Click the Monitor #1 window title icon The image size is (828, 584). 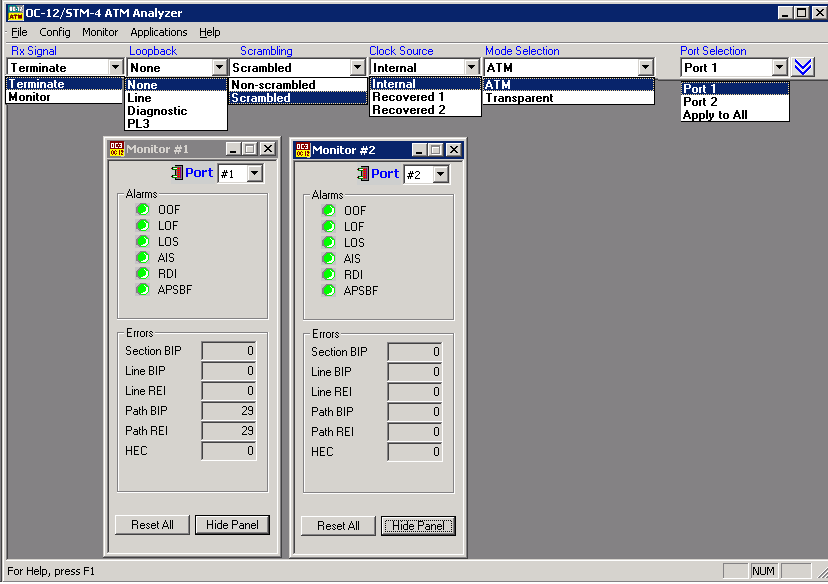pos(116,149)
